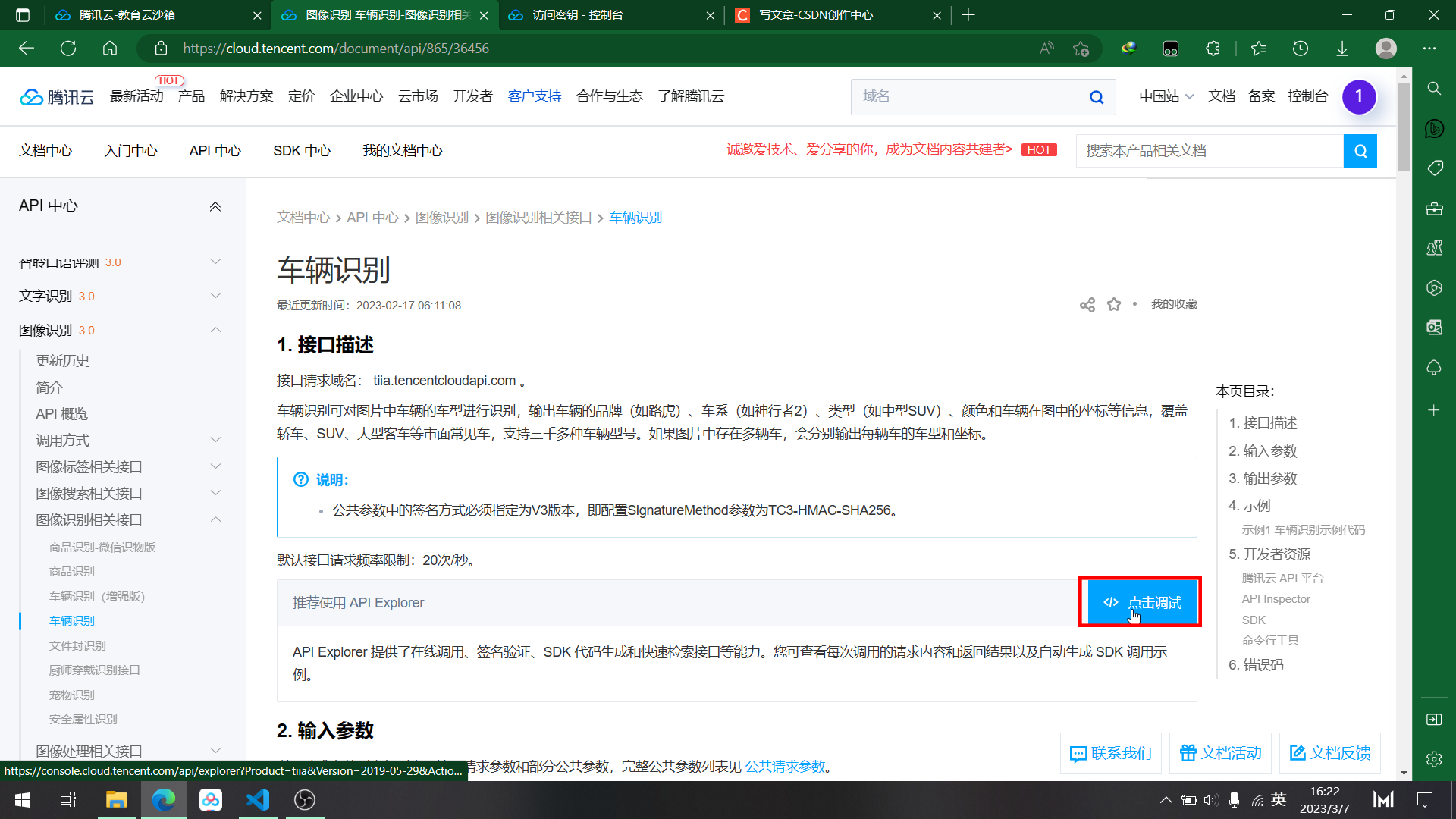
Task: Click plus icon to add sidebar app
Action: pos(1434,410)
